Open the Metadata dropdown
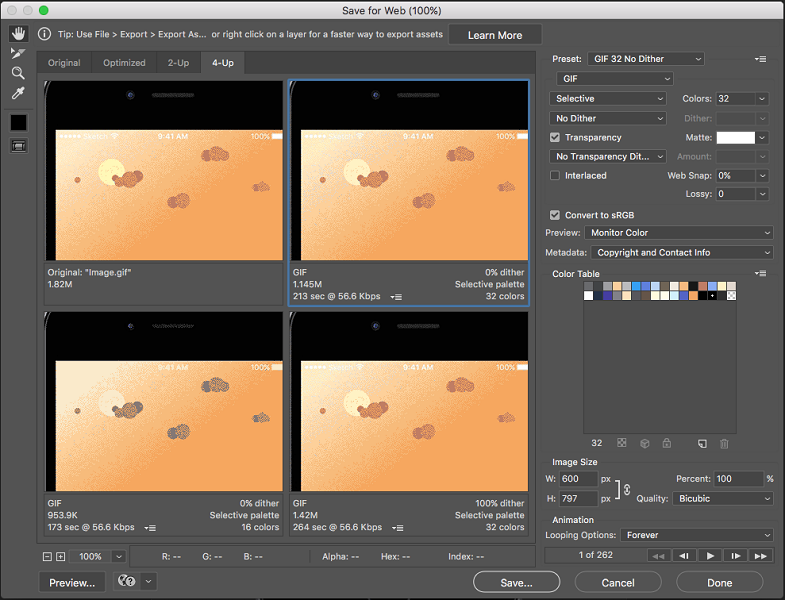Image resolution: width=785 pixels, height=600 pixels. pos(682,253)
